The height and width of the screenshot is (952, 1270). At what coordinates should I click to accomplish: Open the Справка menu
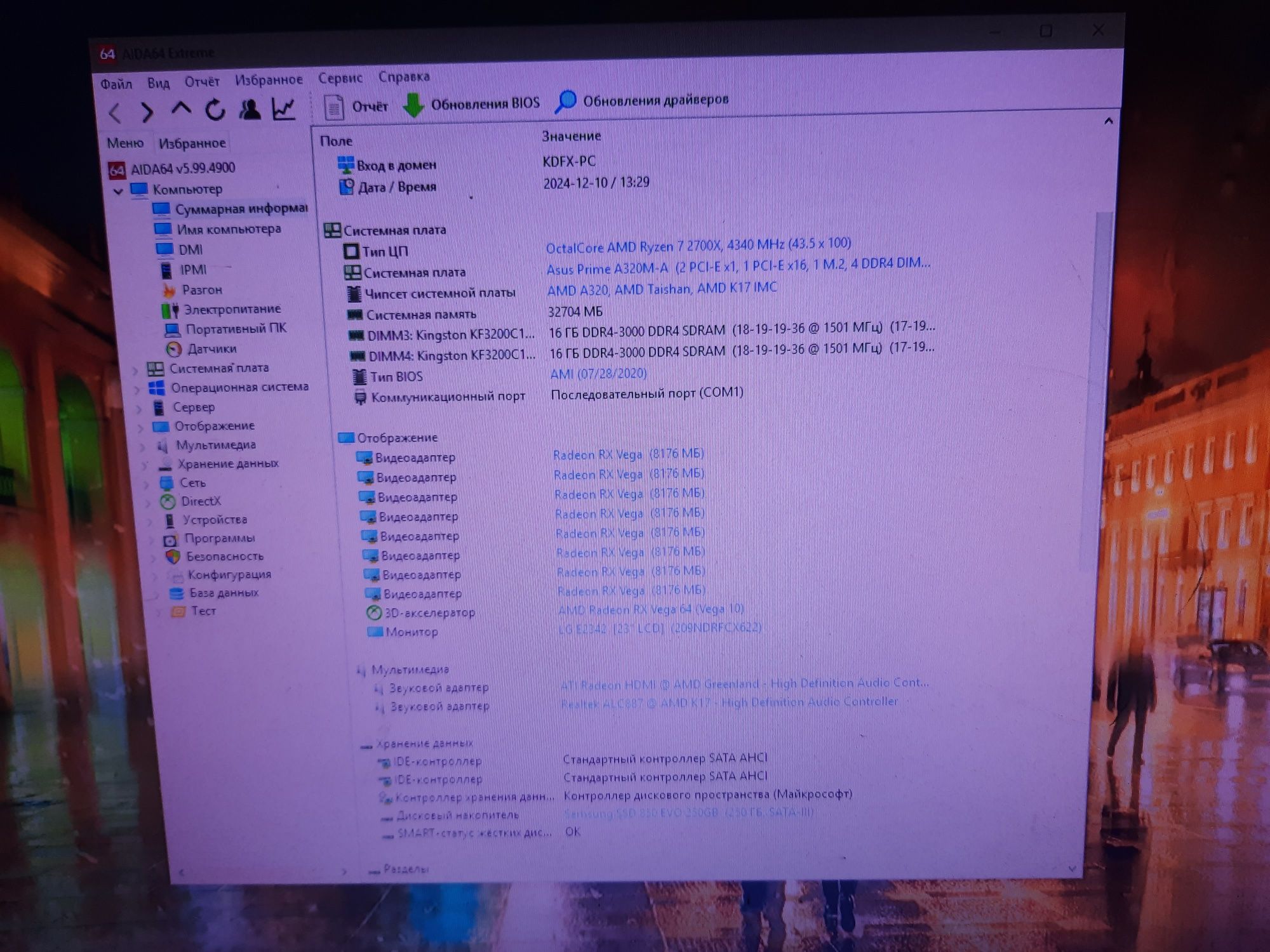tap(404, 77)
